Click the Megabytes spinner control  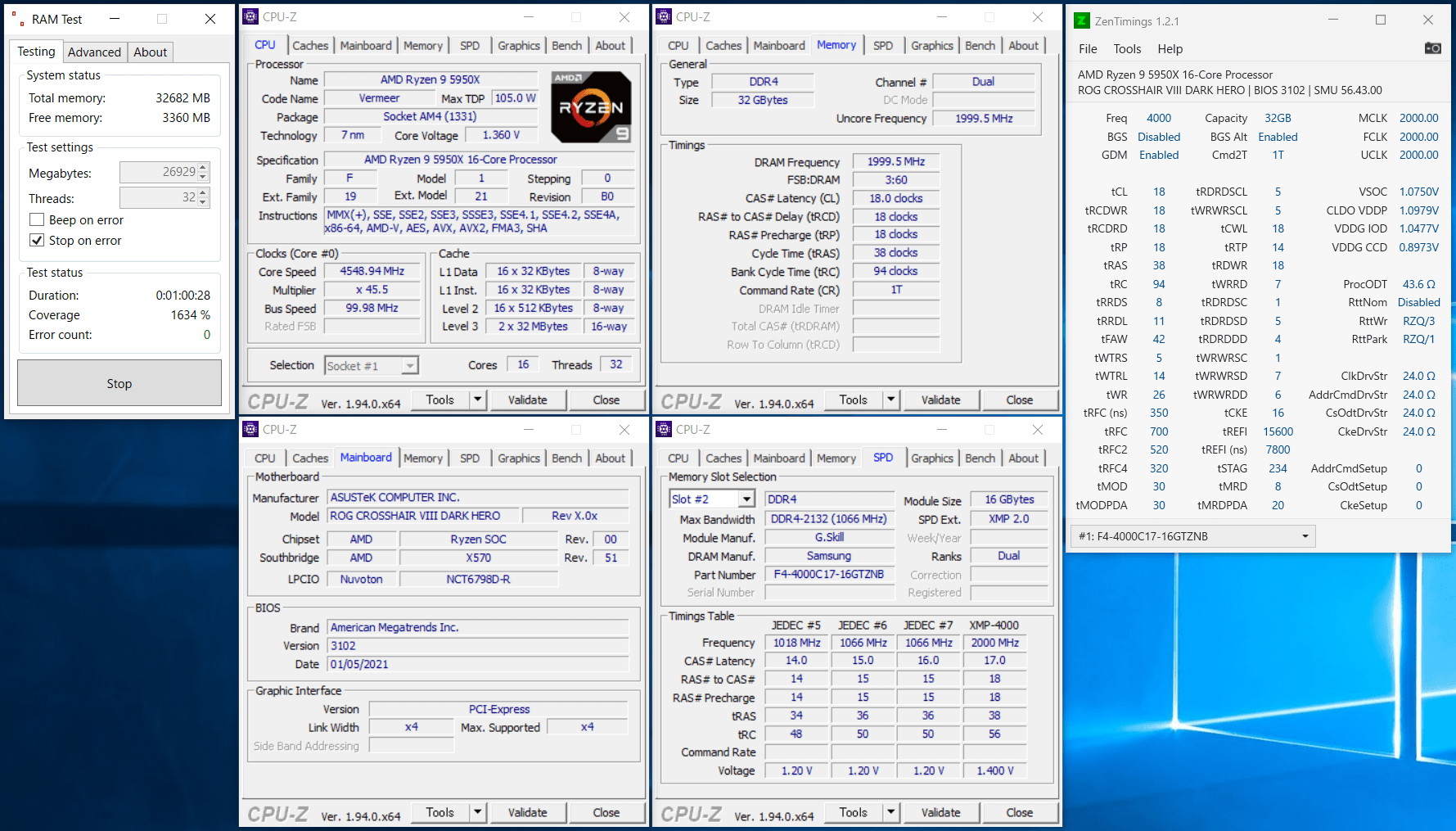tap(204, 172)
